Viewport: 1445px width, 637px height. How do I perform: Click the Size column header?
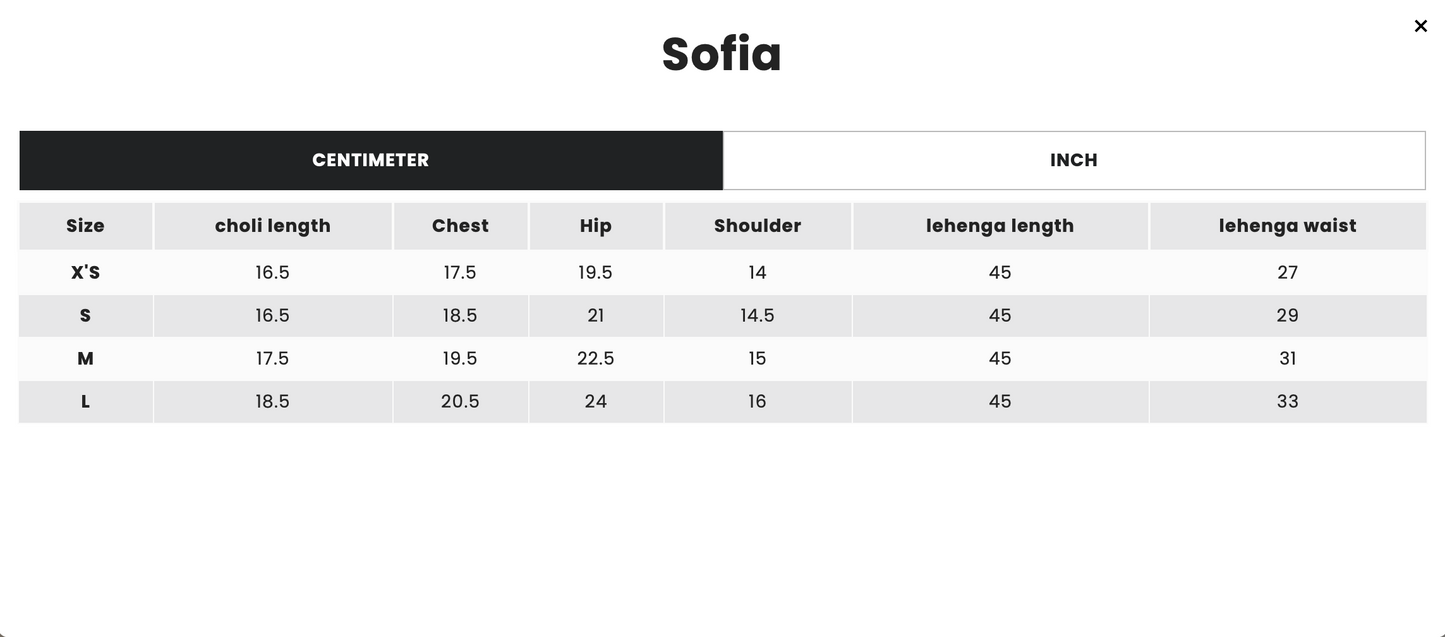pyautogui.click(x=85, y=226)
